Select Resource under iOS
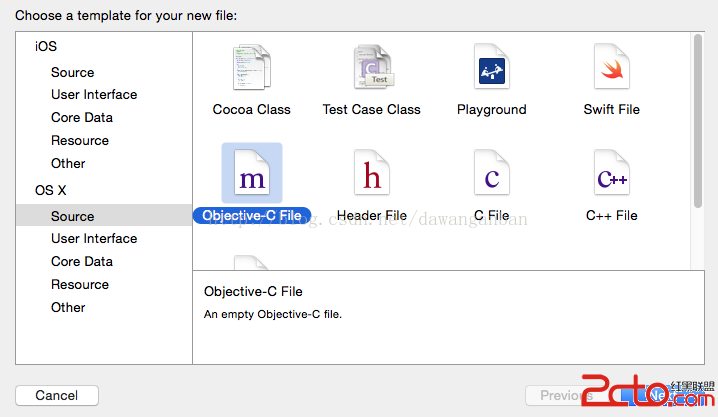Viewport: 718px width, 417px height. pyautogui.click(x=80, y=141)
